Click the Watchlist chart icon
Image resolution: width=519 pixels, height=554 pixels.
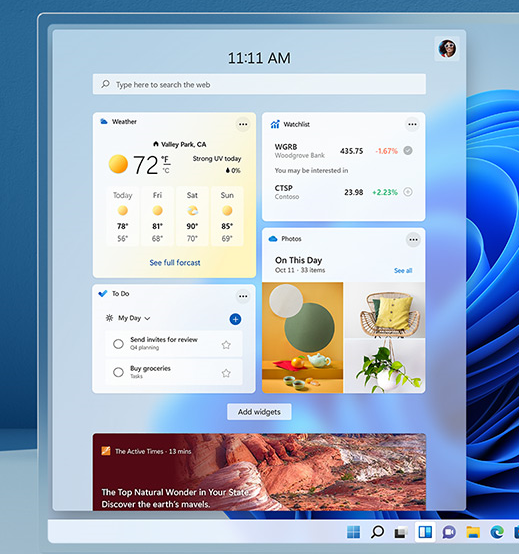[x=275, y=124]
